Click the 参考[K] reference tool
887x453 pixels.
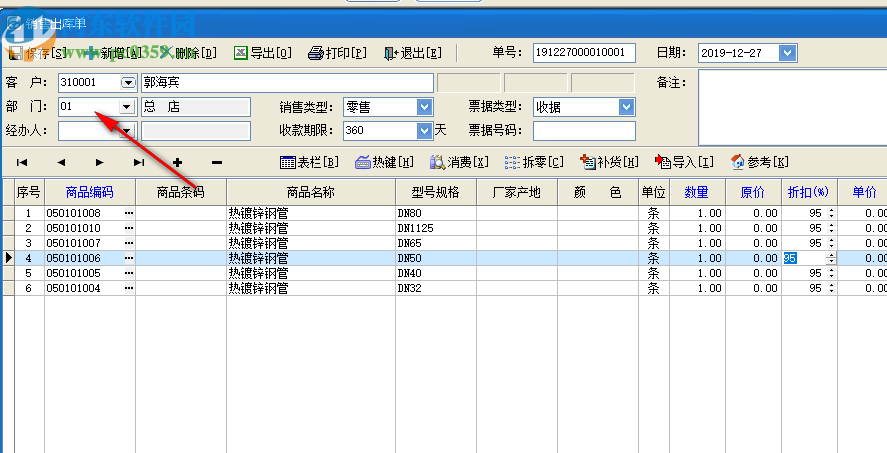pyautogui.click(x=760, y=162)
